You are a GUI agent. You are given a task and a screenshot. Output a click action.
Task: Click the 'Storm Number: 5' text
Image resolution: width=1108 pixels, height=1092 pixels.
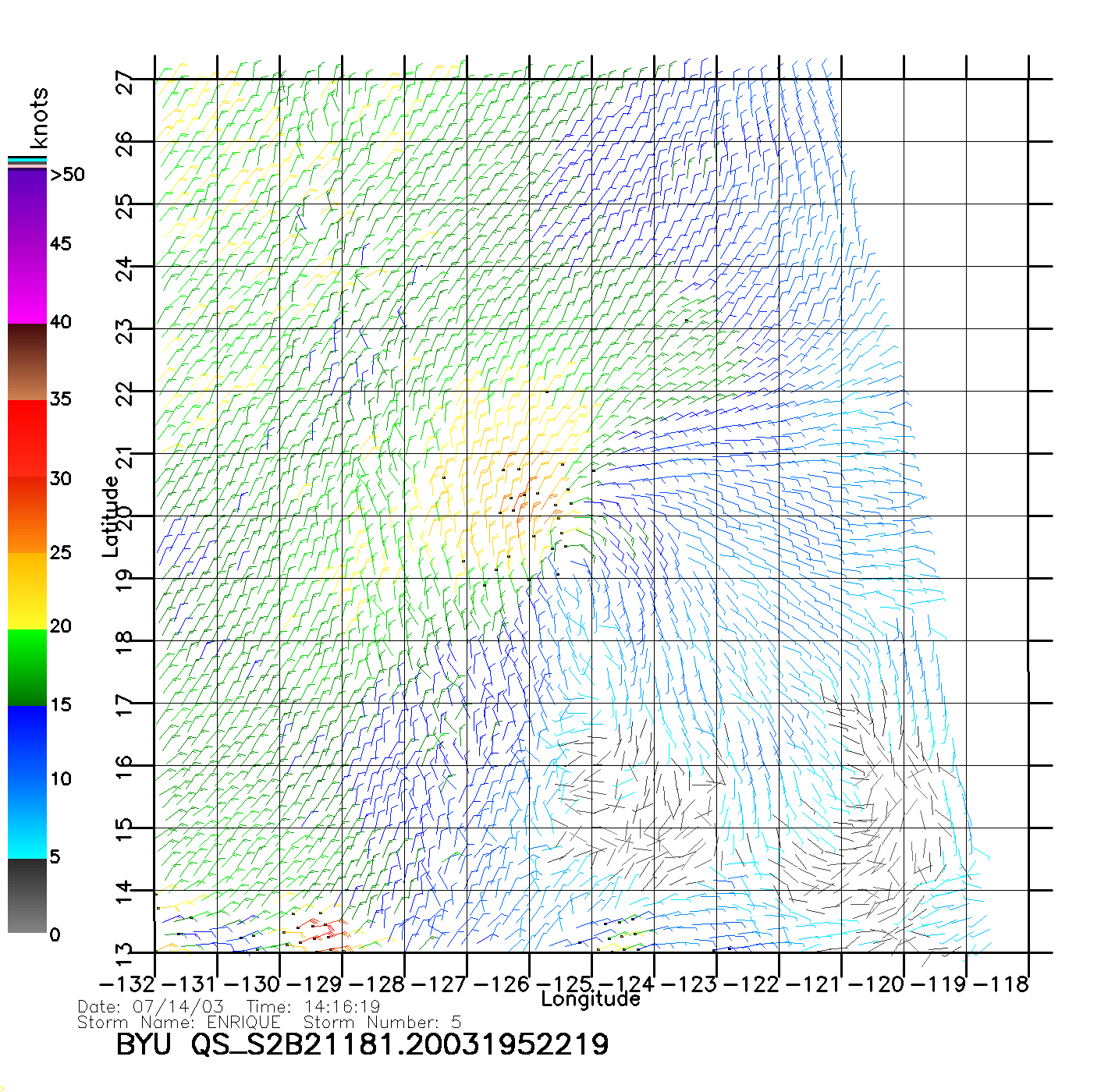(x=382, y=1022)
